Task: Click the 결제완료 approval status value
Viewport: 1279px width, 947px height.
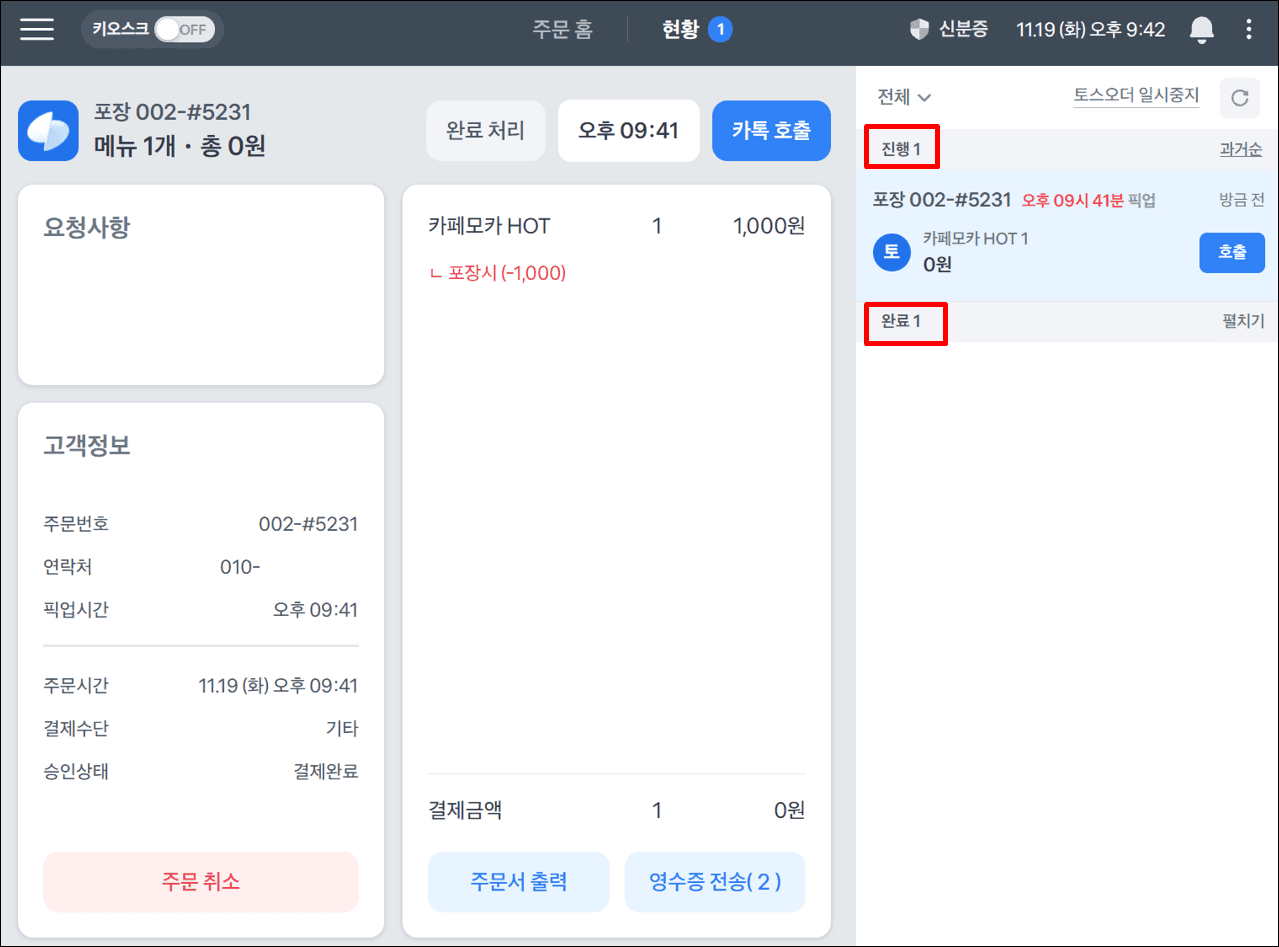Action: click(x=325, y=772)
